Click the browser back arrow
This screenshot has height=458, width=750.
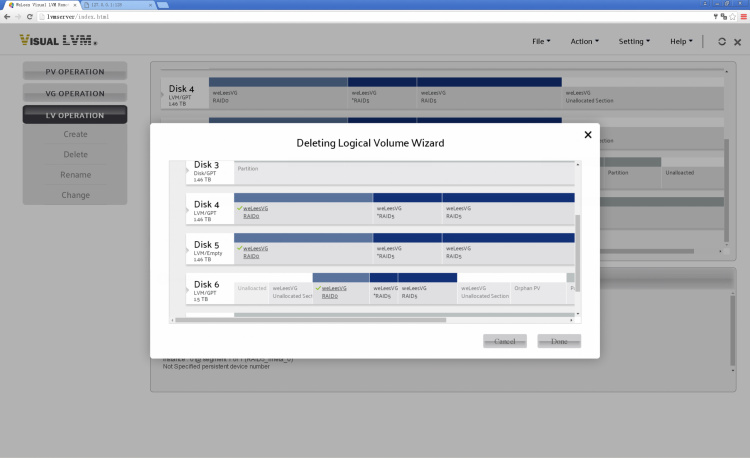pos(7,17)
